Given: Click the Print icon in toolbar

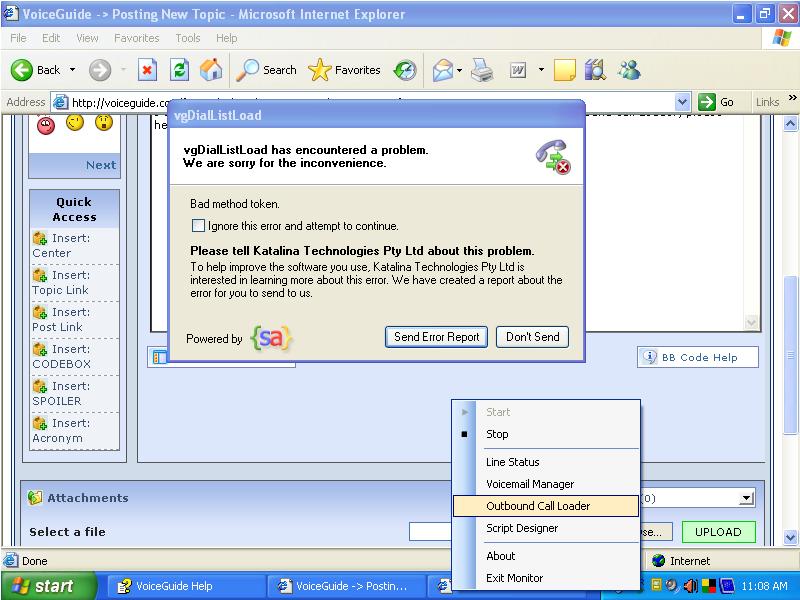Looking at the screenshot, I should click(x=482, y=70).
